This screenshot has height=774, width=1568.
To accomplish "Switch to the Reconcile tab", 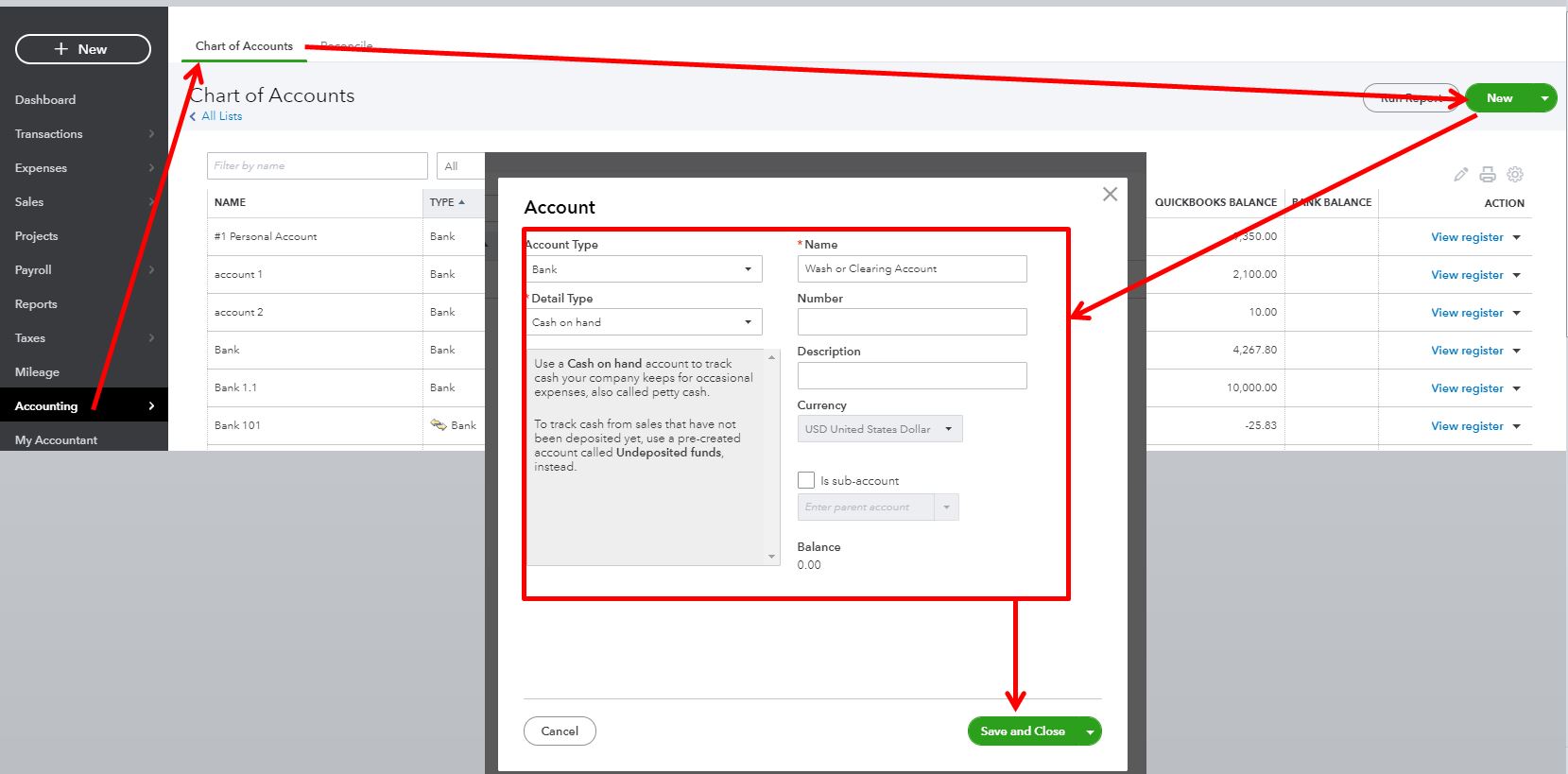I will (346, 45).
